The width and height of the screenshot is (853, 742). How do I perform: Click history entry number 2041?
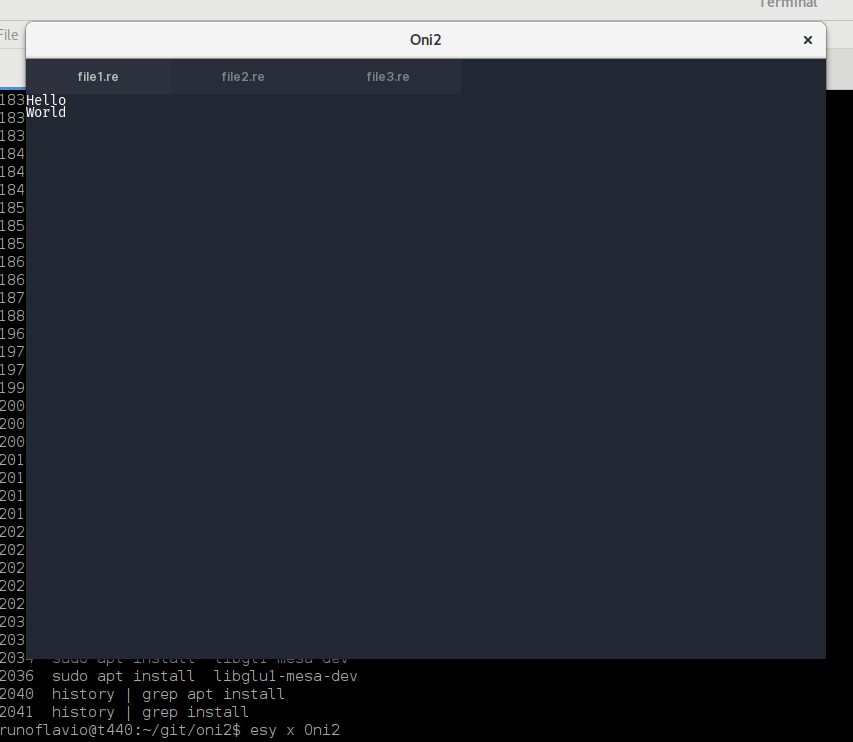coord(16,712)
